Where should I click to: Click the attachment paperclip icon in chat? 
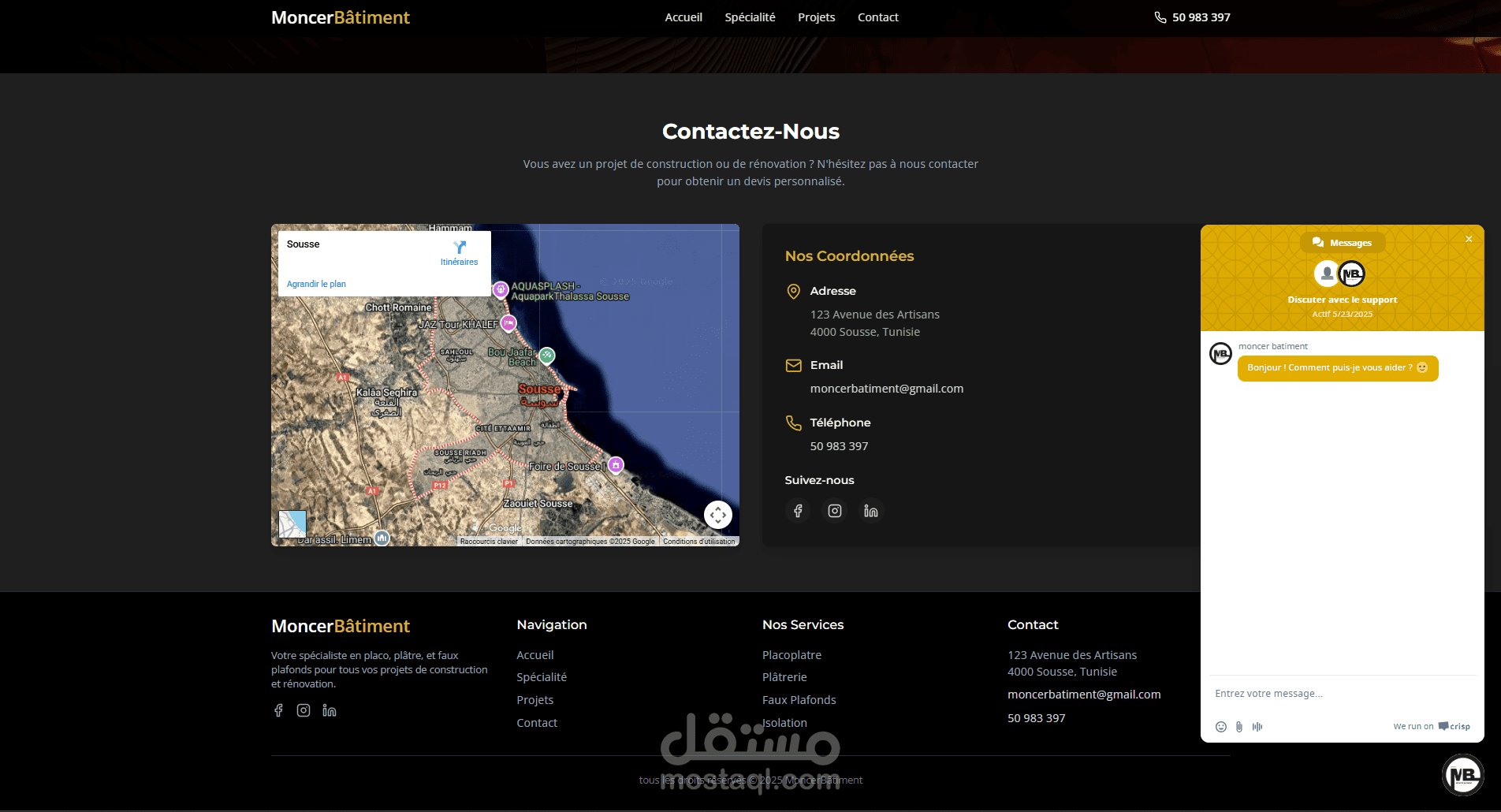(x=1239, y=727)
